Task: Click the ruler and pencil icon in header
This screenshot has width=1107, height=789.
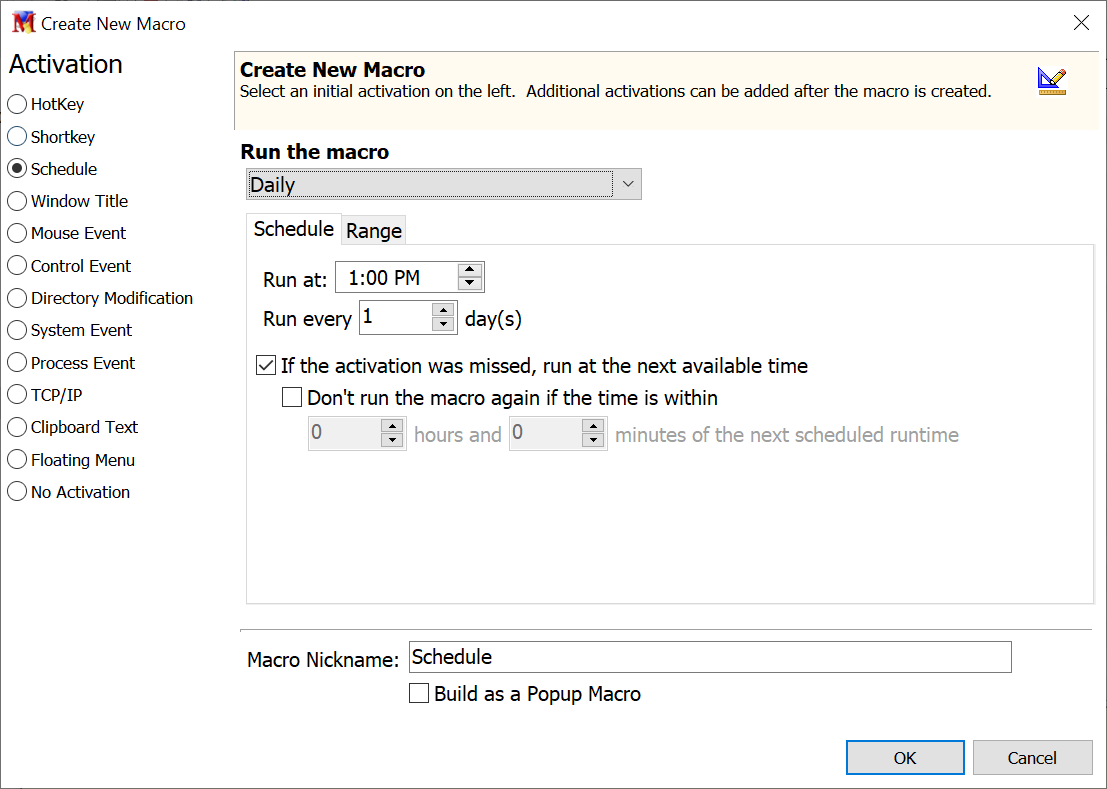Action: [1051, 81]
